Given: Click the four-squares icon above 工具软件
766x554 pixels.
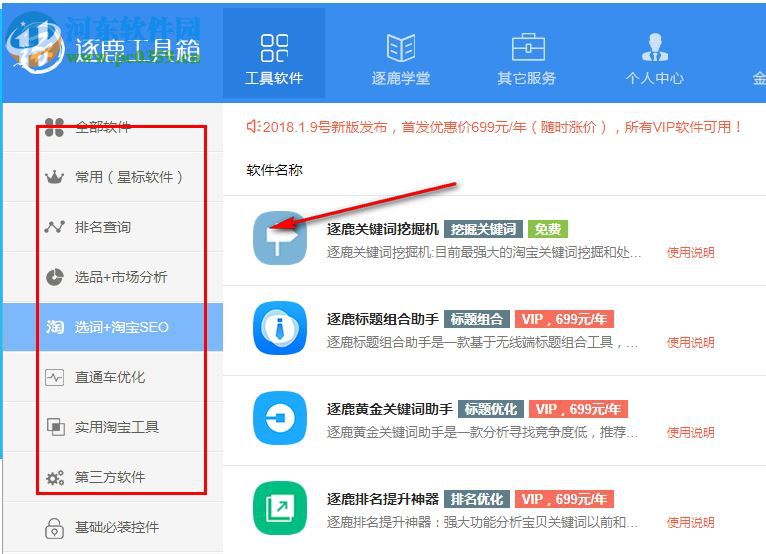Looking at the screenshot, I should pos(274,48).
